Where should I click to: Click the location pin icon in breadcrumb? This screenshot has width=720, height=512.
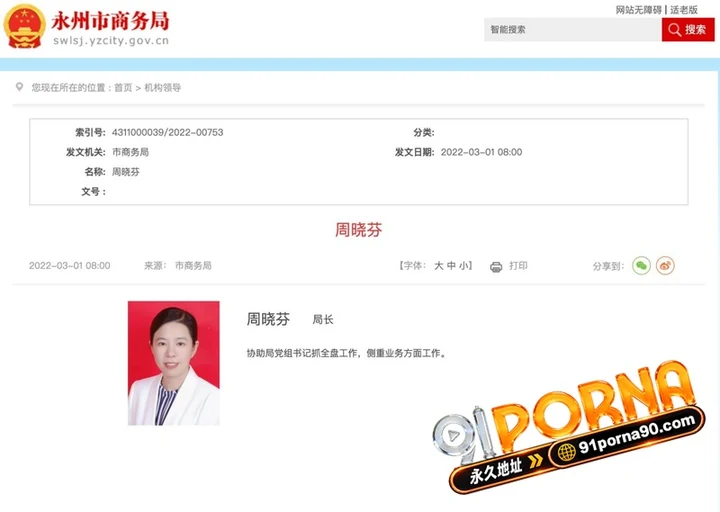point(19,86)
